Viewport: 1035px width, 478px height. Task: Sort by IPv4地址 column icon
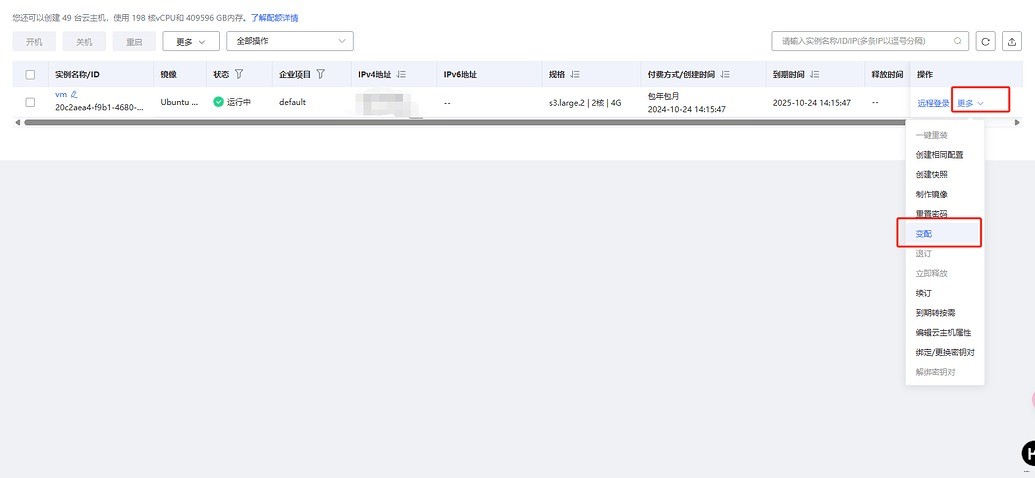(x=401, y=74)
